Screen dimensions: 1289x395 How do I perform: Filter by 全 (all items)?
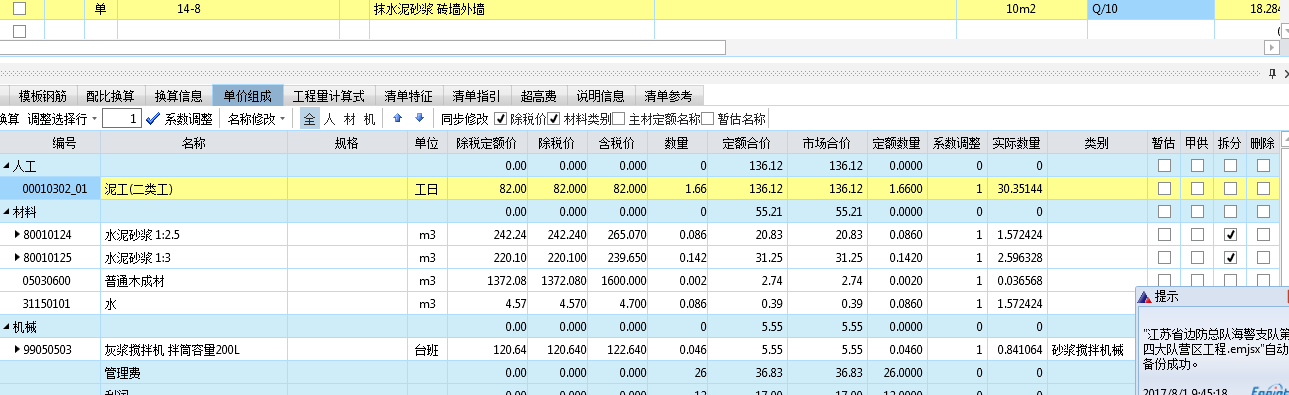(x=309, y=118)
